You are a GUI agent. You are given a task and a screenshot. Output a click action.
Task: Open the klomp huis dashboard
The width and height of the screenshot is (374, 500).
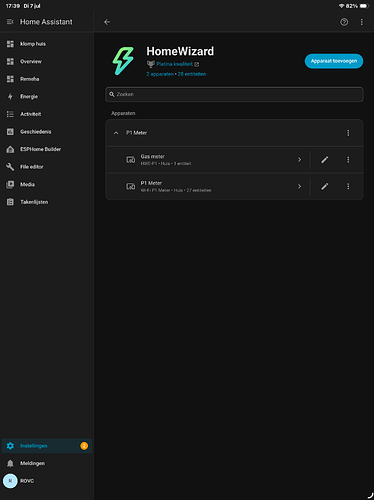pyautogui.click(x=47, y=44)
